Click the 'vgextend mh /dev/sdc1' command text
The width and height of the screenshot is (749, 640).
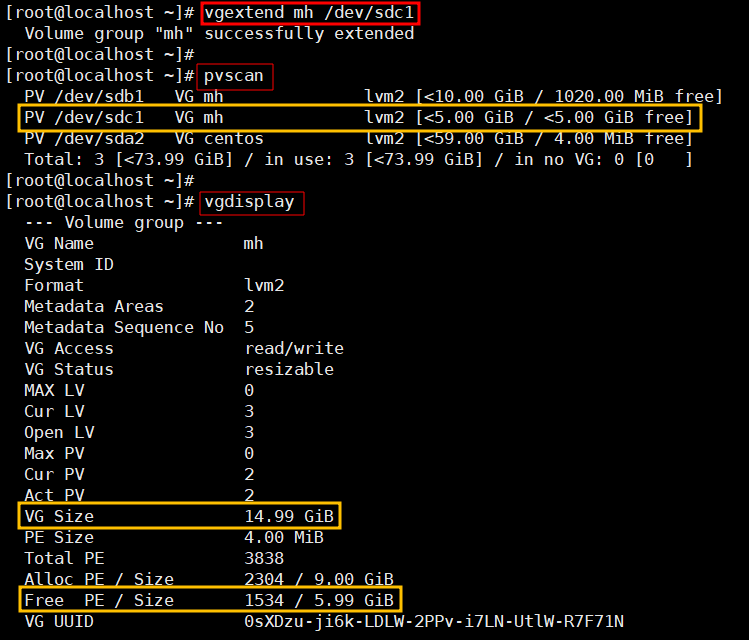click(x=309, y=12)
